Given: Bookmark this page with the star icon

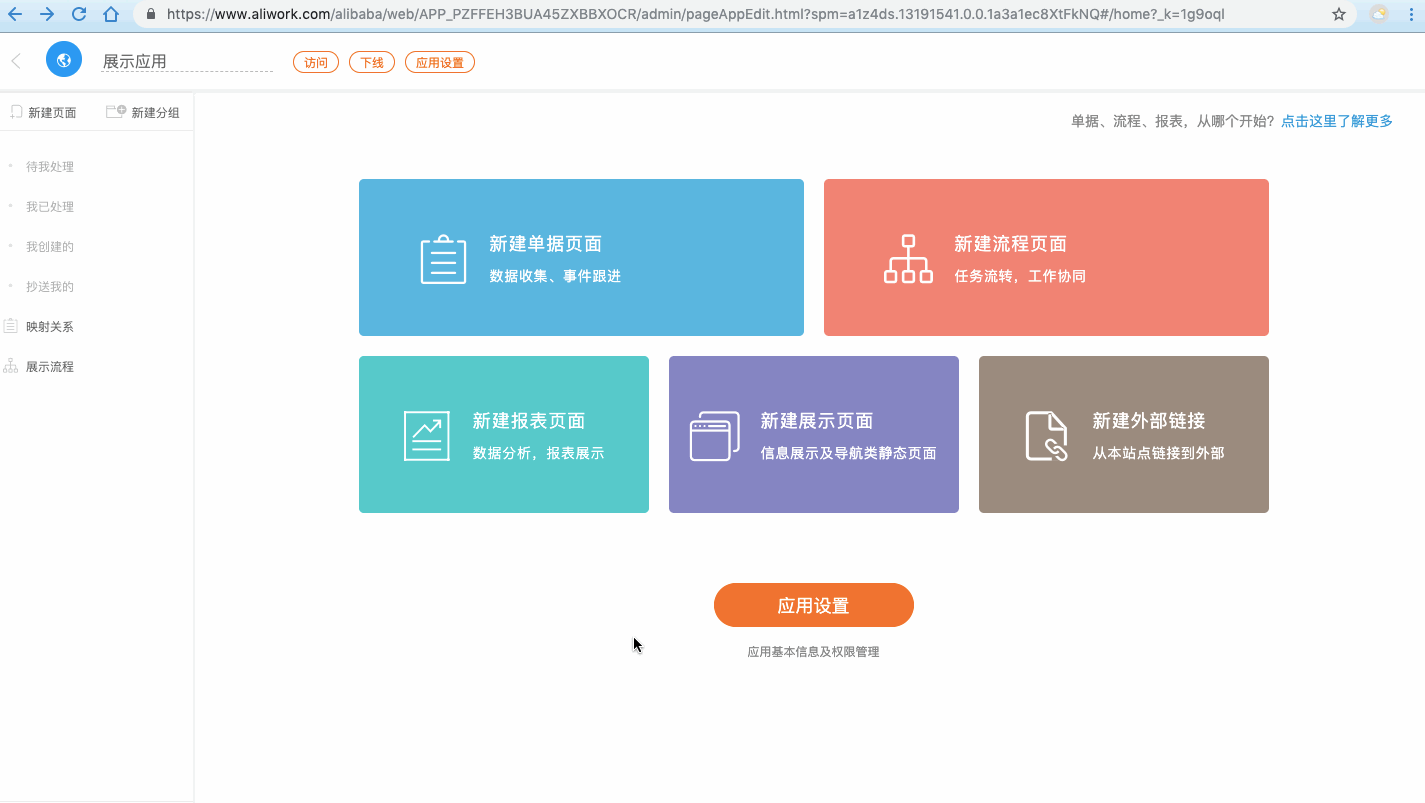Looking at the screenshot, I should (1339, 14).
